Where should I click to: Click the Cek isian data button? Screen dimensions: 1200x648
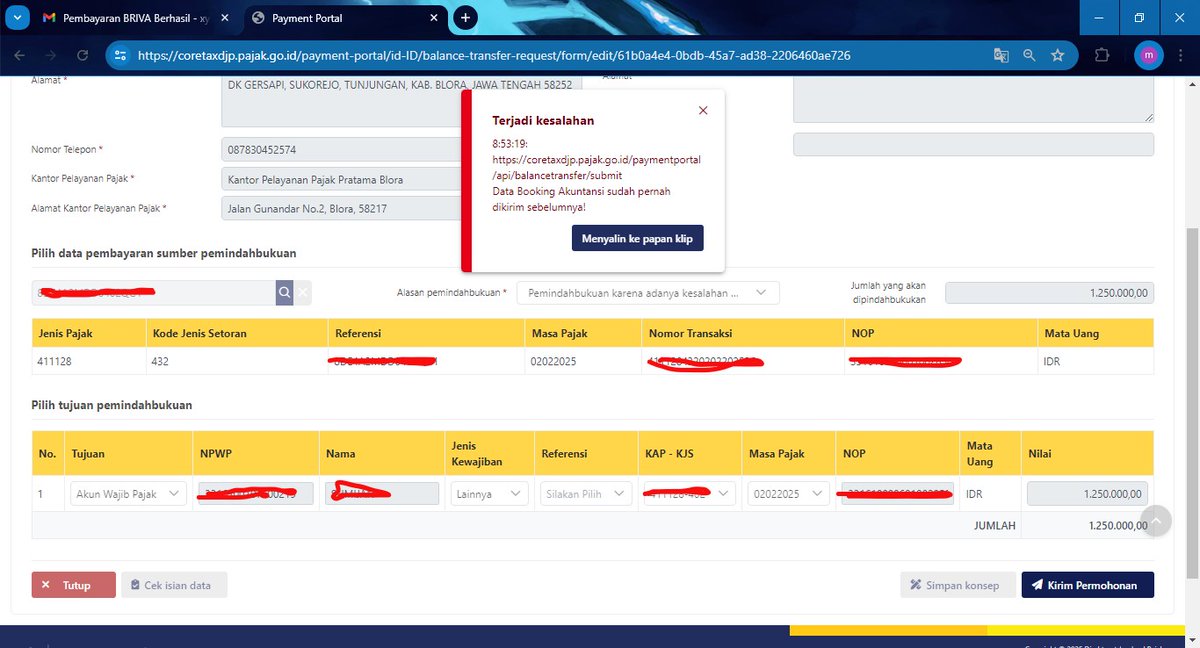point(174,585)
